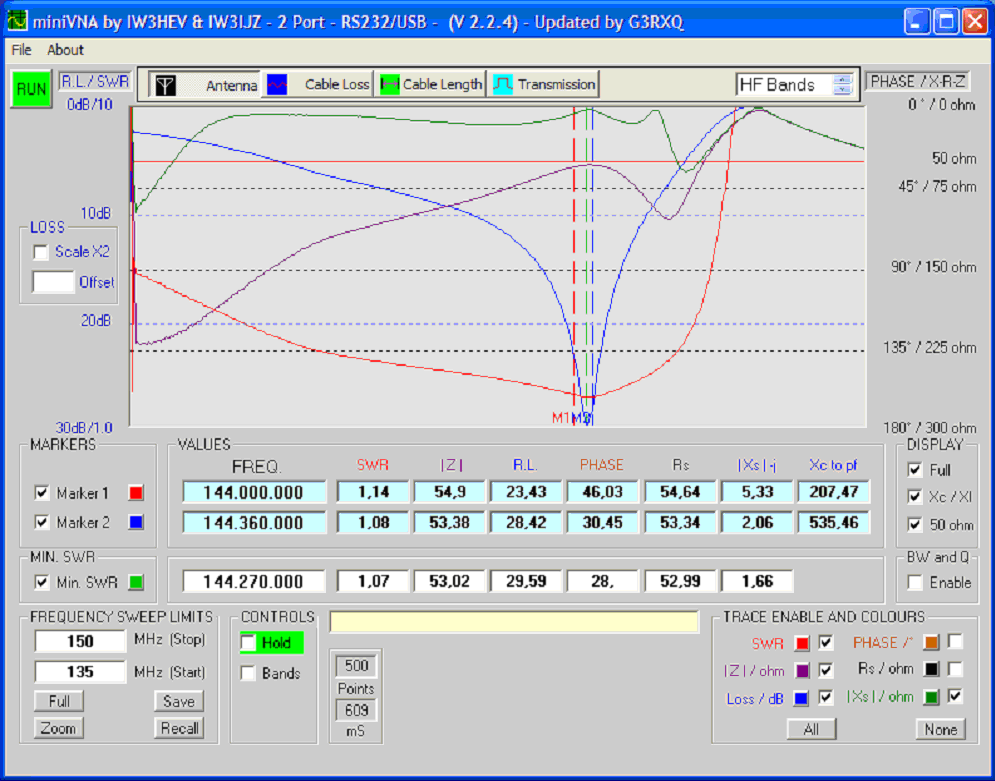Toggle the Hold checkbox
This screenshot has height=781, width=995.
(248, 643)
